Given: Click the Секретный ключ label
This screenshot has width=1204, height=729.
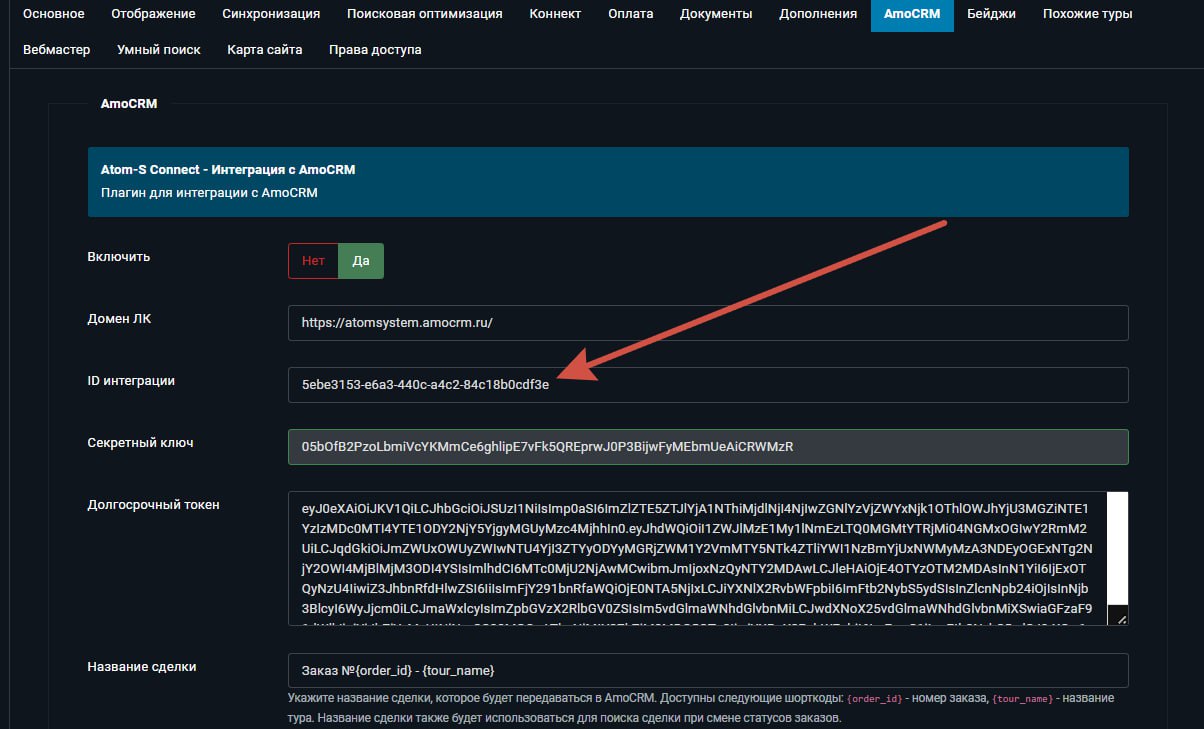Looking at the screenshot, I should [140, 442].
